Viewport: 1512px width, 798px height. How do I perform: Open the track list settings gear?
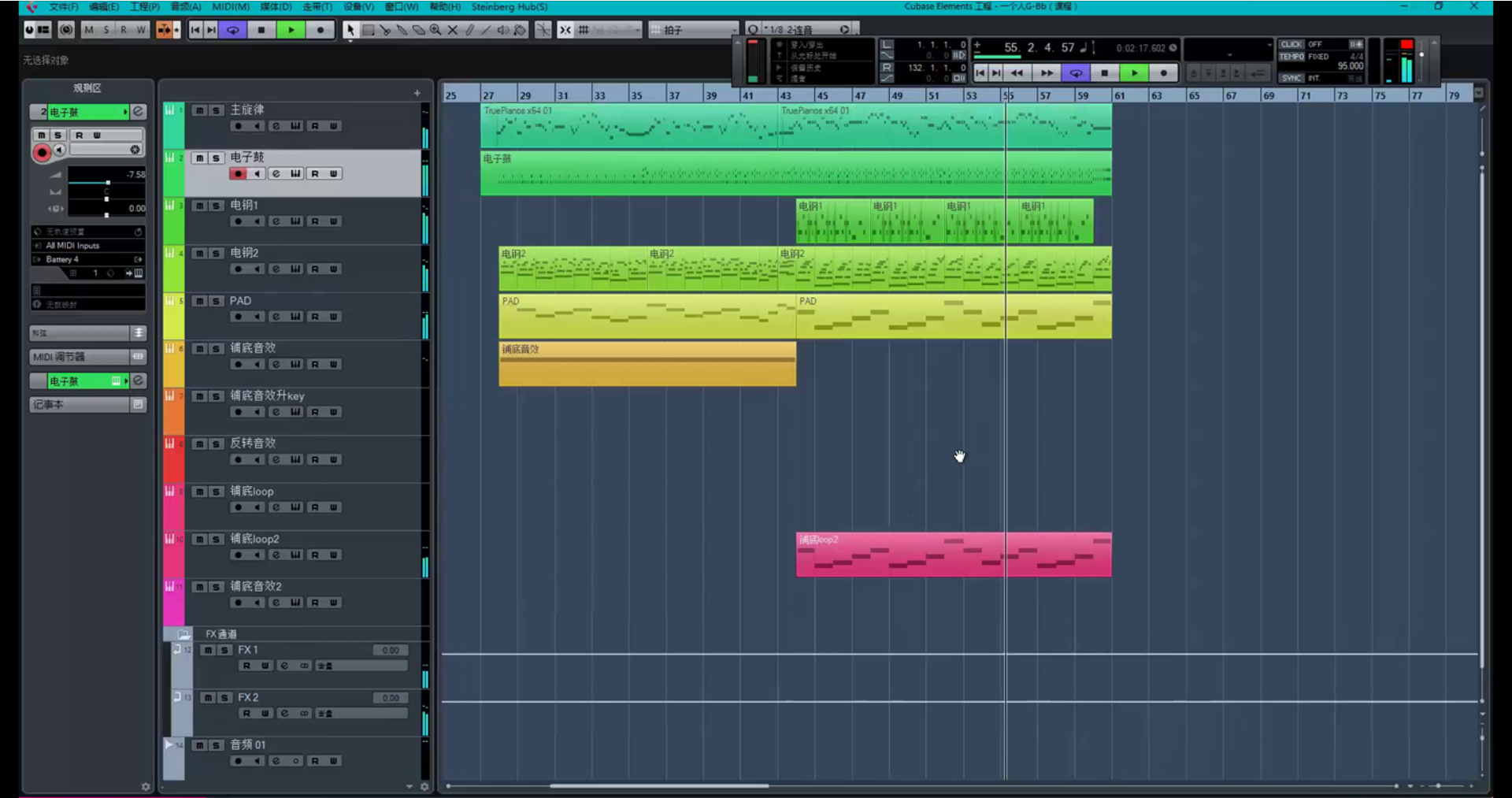point(424,786)
